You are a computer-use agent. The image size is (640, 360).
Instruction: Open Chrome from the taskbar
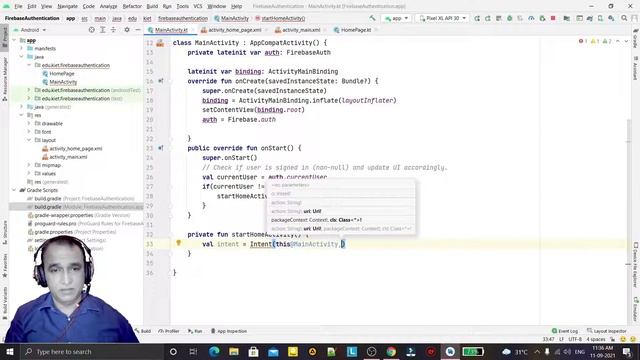pyautogui.click(x=391, y=351)
